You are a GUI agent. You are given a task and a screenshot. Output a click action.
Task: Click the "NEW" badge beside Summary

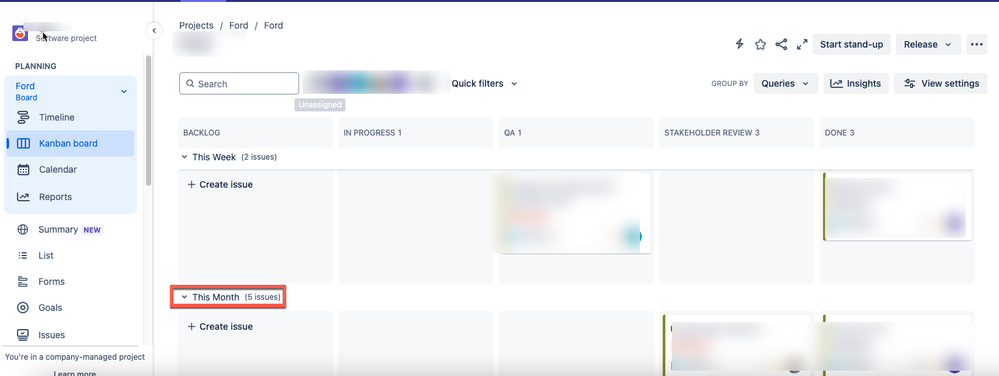(x=92, y=230)
